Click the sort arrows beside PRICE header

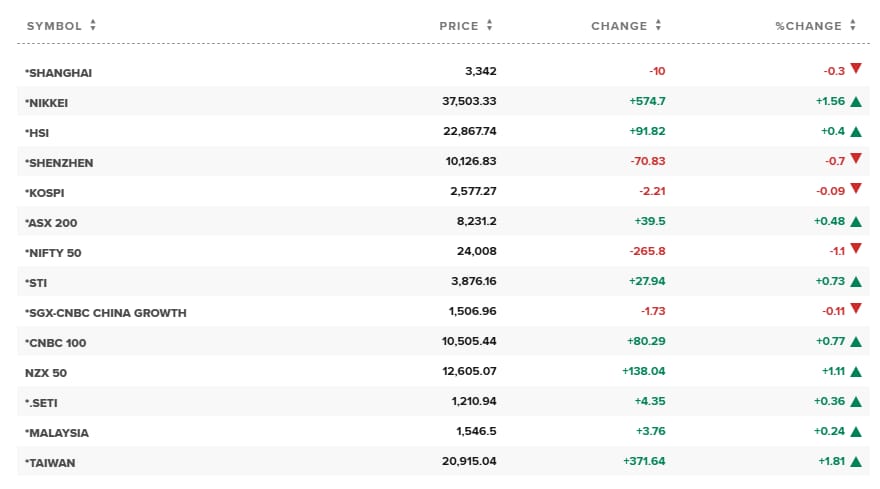[490, 26]
